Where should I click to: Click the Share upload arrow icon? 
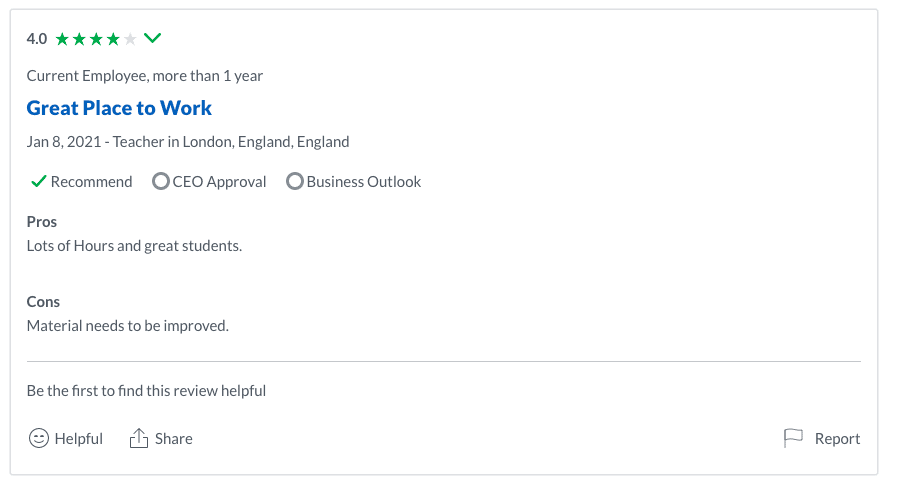[x=139, y=438]
